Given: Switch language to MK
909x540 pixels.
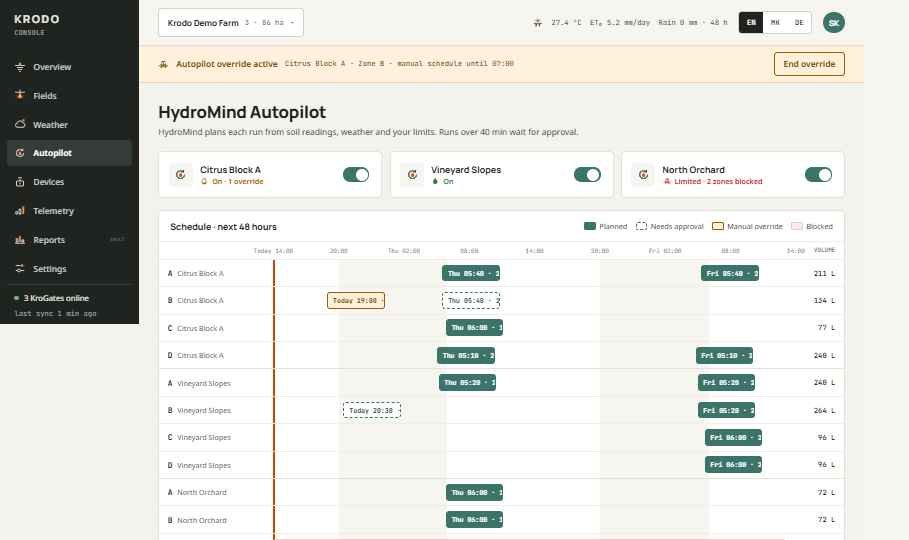Looking at the screenshot, I should (x=775, y=23).
